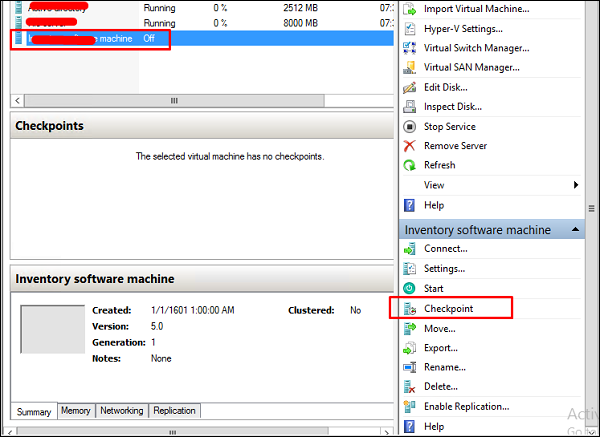Click the green Refresh icon
This screenshot has width=600, height=437.
(409, 165)
